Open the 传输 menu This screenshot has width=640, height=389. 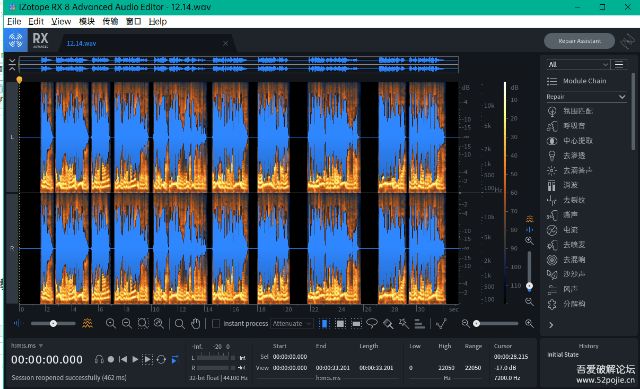pyautogui.click(x=110, y=22)
